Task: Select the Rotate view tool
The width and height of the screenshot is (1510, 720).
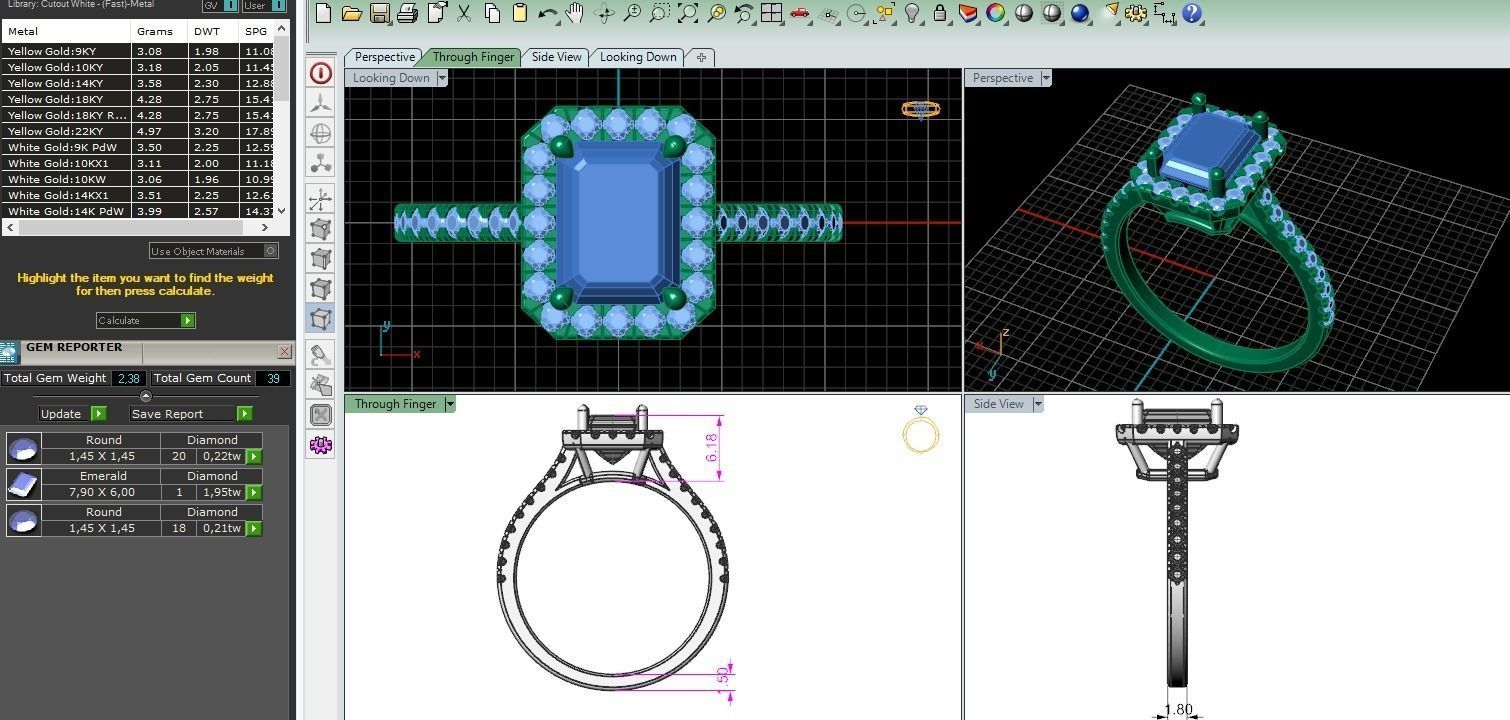Action: tap(603, 13)
